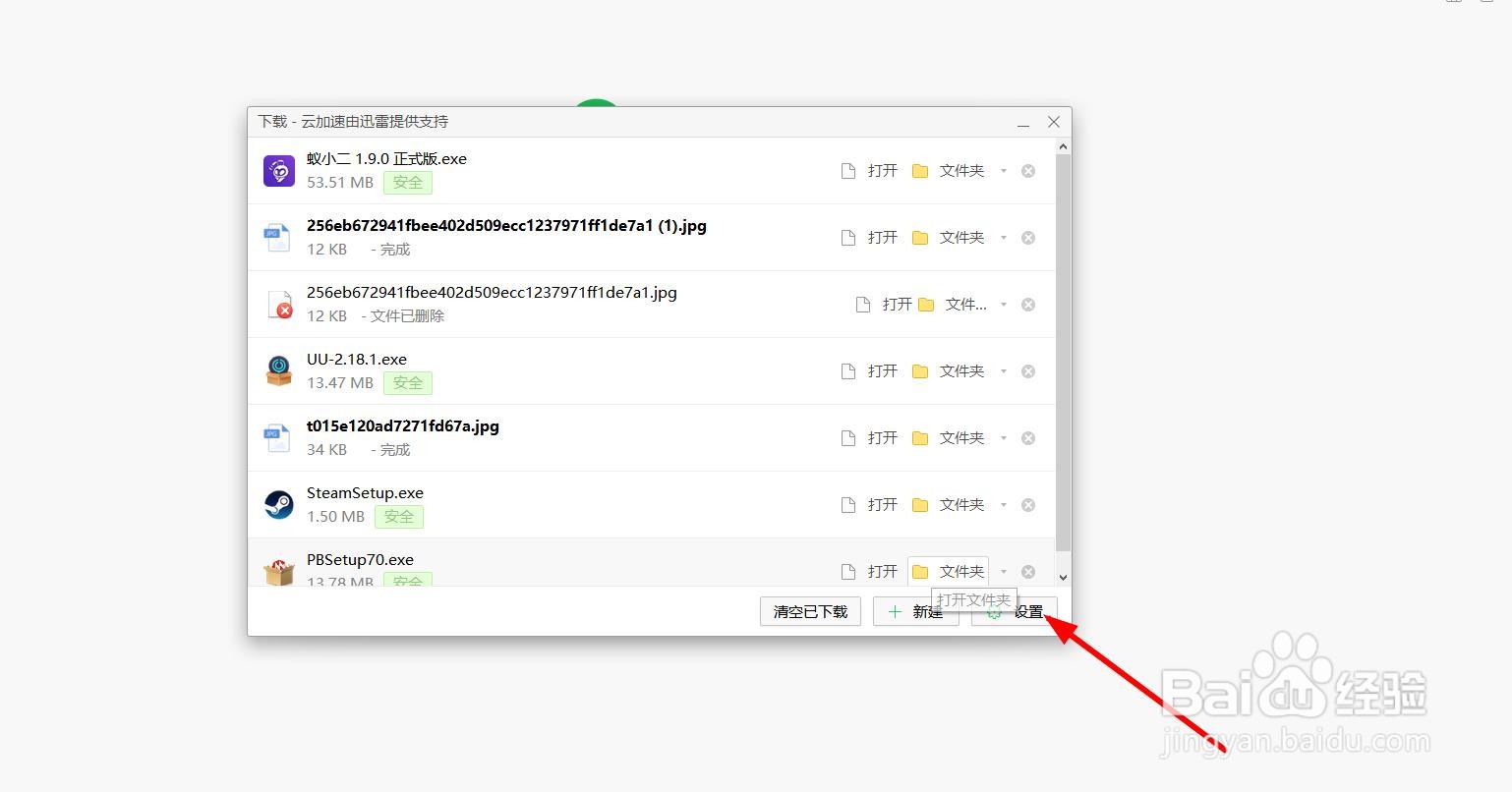Image resolution: width=1512 pixels, height=792 pixels.
Task: Open folder of 256eb672941...(1).jpg
Action: pyautogui.click(x=949, y=238)
